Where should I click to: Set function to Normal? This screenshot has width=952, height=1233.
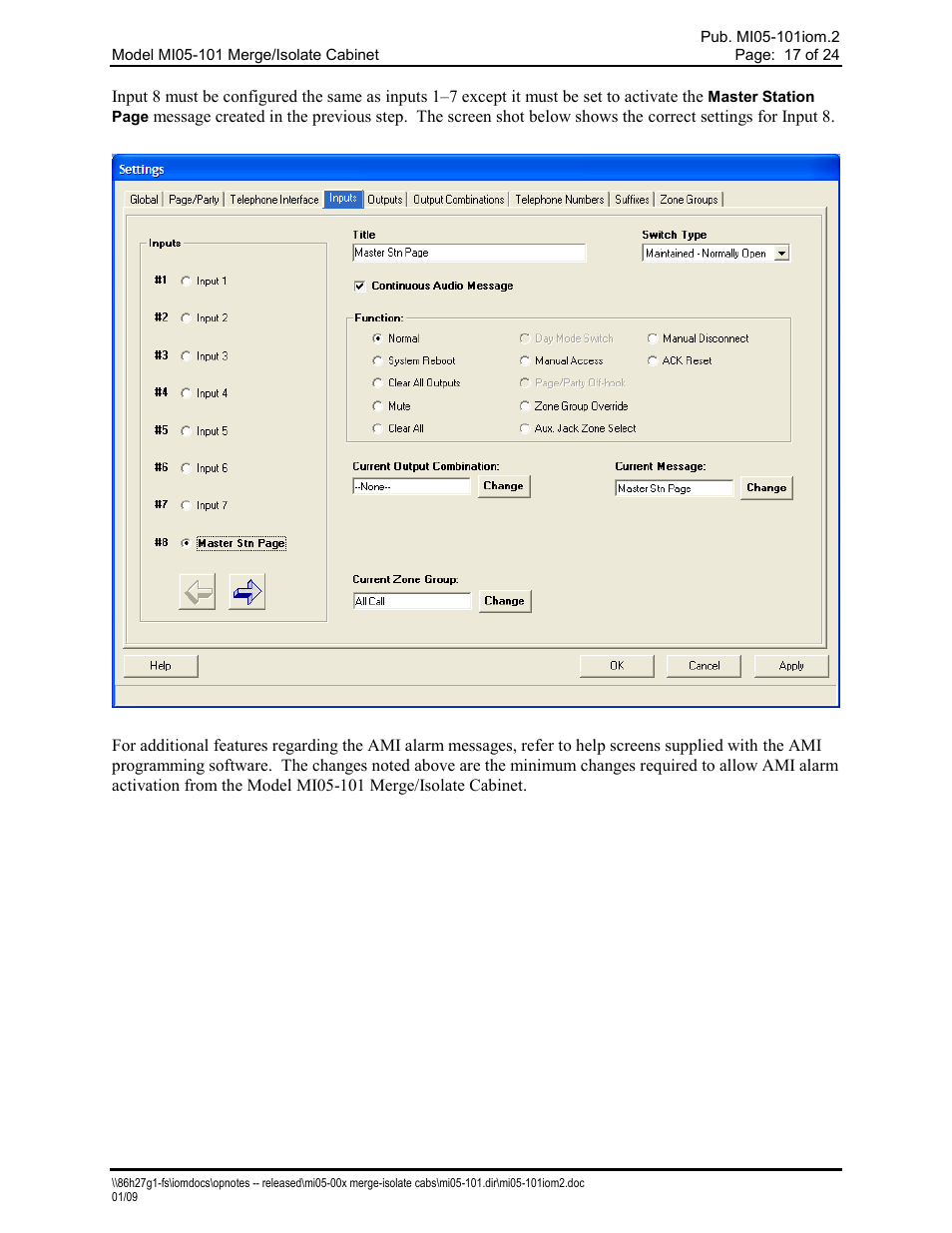377,339
